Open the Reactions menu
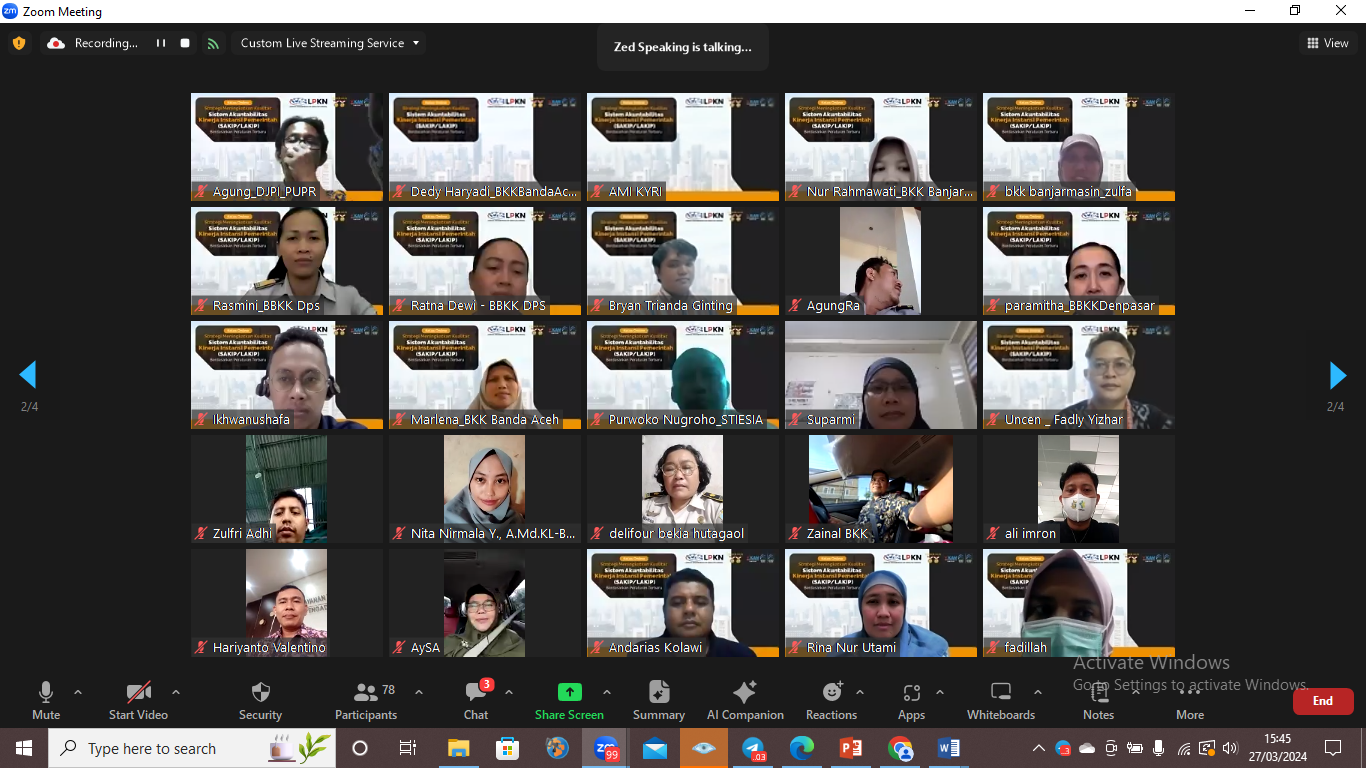This screenshot has height=768, width=1366. (x=831, y=700)
